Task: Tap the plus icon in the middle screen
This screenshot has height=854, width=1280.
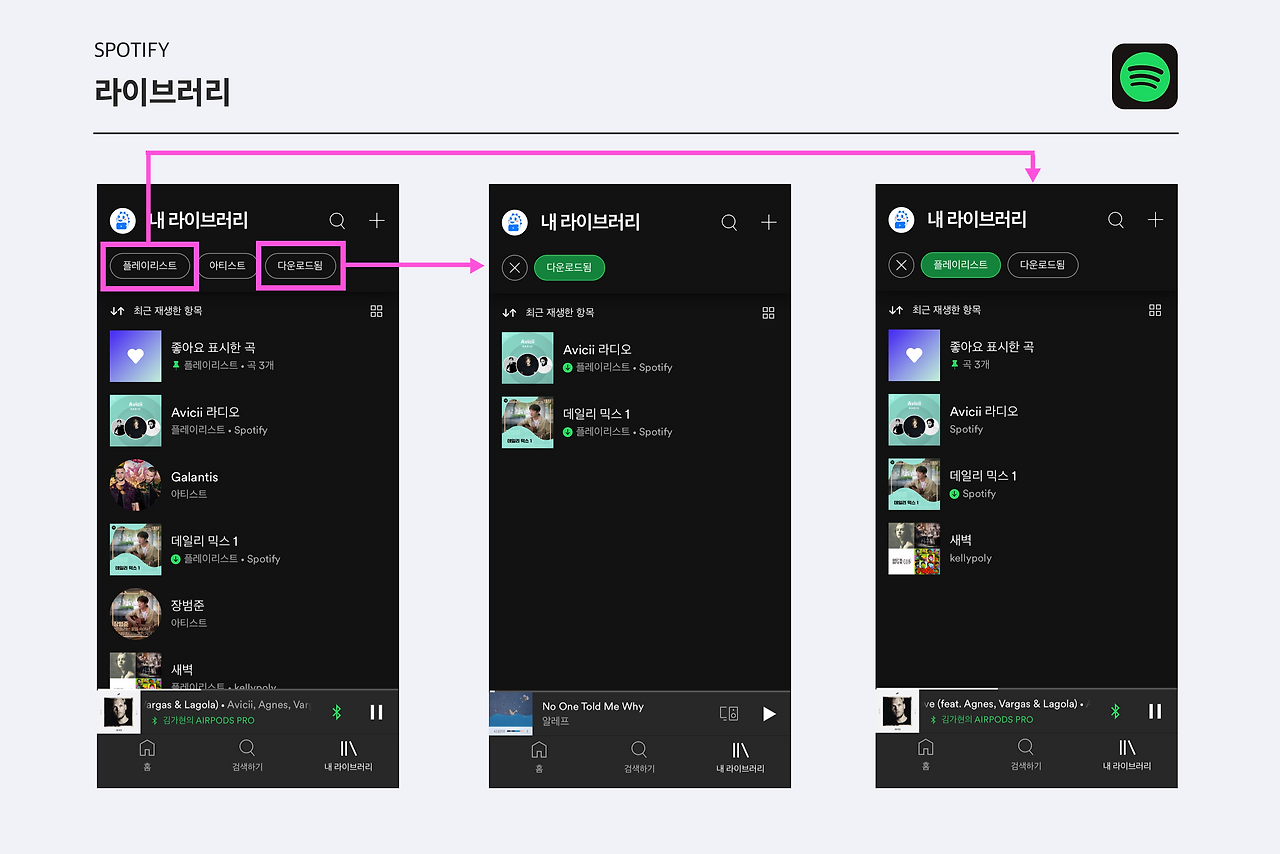Action: 768,222
